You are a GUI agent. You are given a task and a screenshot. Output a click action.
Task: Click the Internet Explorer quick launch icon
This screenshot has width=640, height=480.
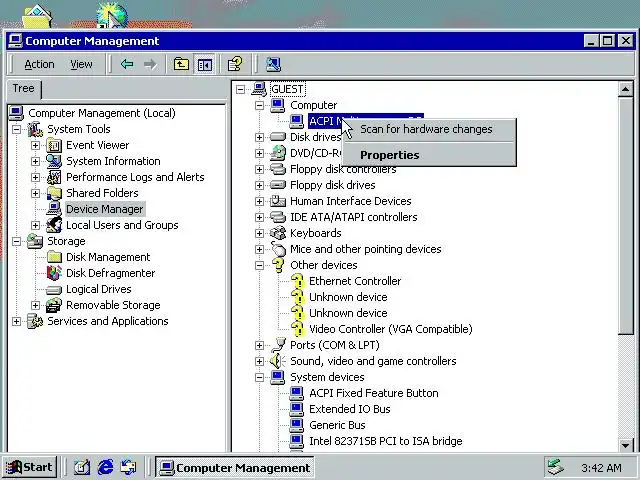[105, 467]
